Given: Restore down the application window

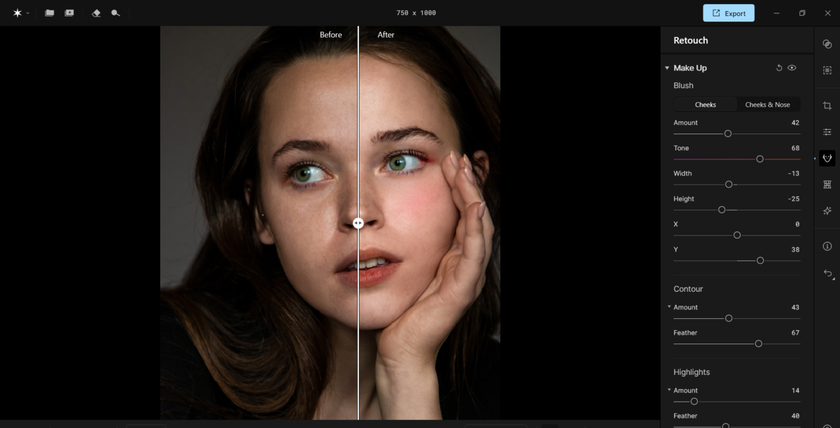Looking at the screenshot, I should tap(802, 13).
